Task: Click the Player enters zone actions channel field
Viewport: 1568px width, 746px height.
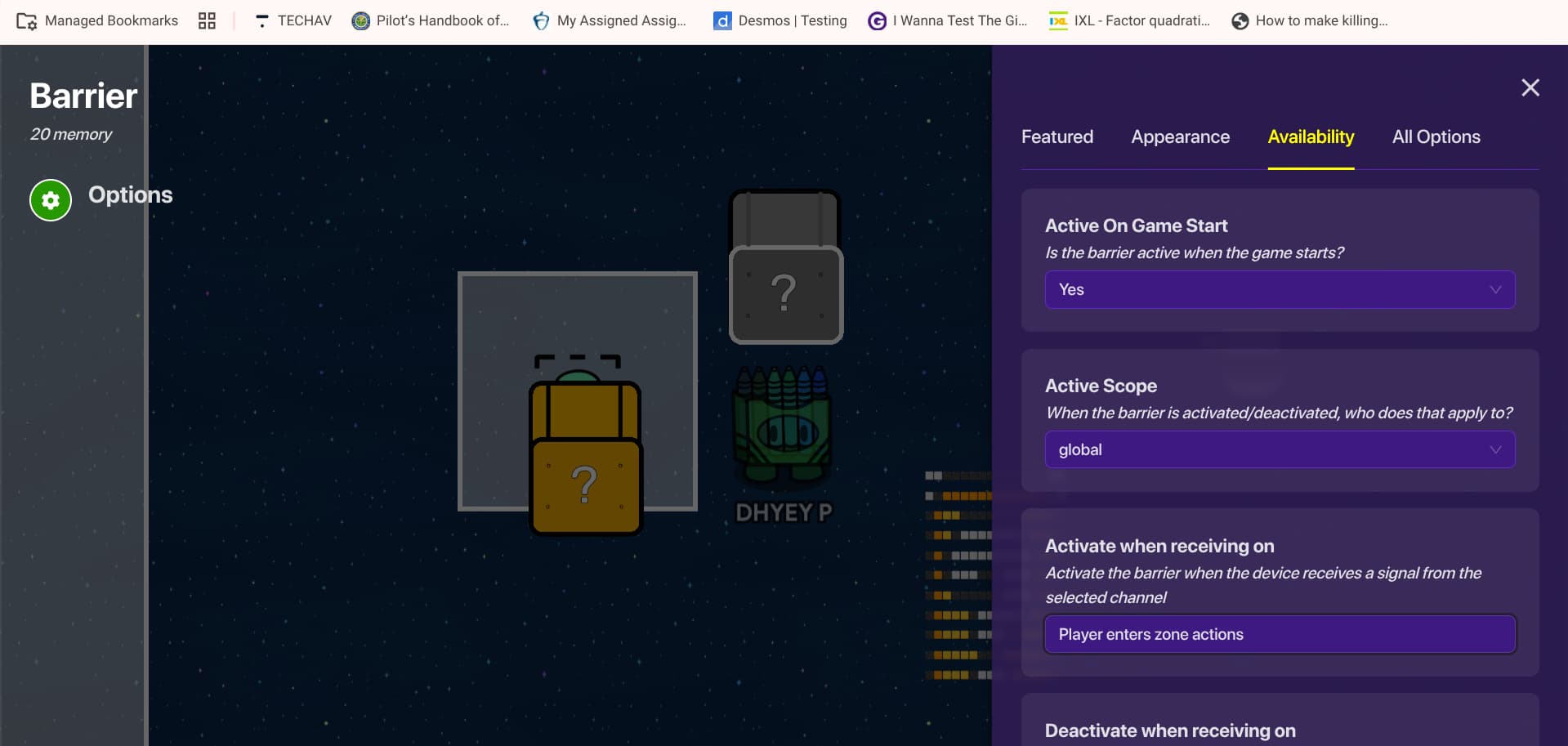Action: point(1280,634)
